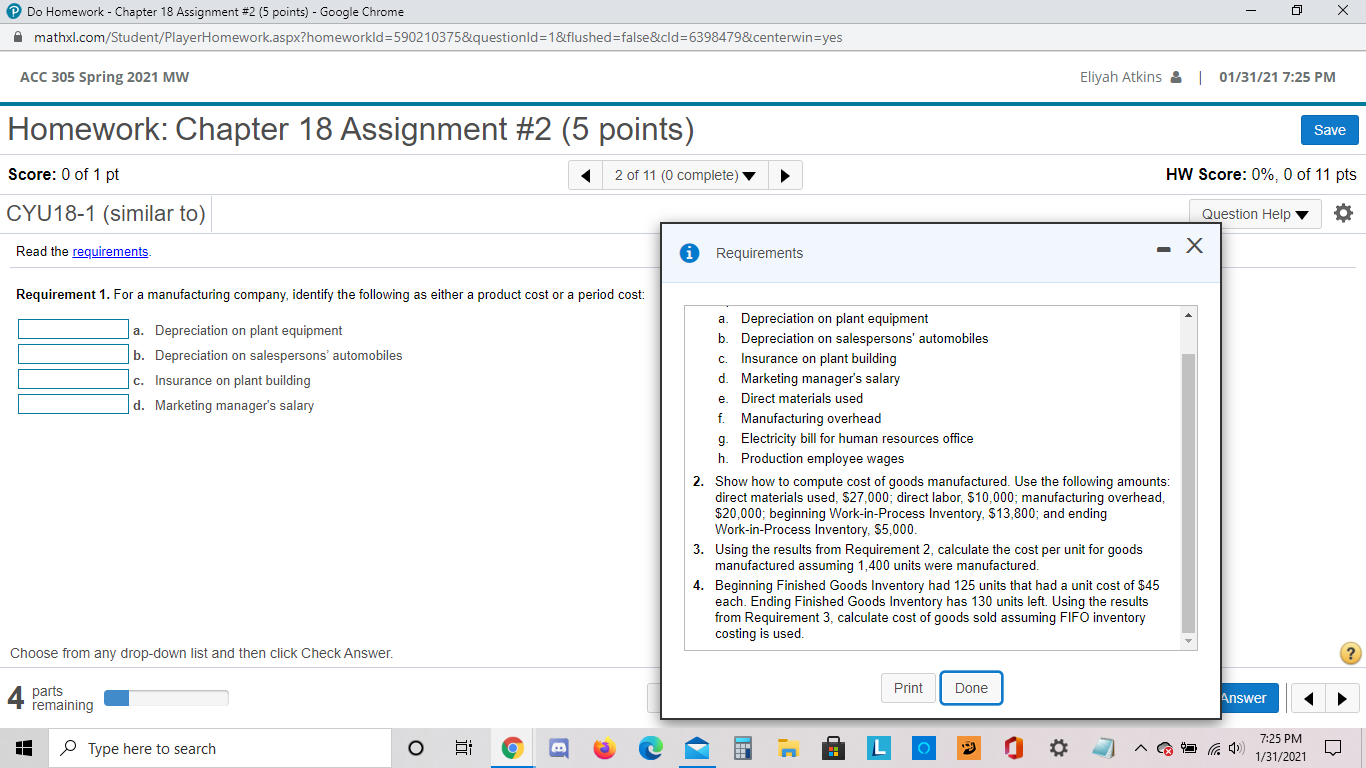Click the Save button
The width and height of the screenshot is (1366, 768).
(1329, 130)
